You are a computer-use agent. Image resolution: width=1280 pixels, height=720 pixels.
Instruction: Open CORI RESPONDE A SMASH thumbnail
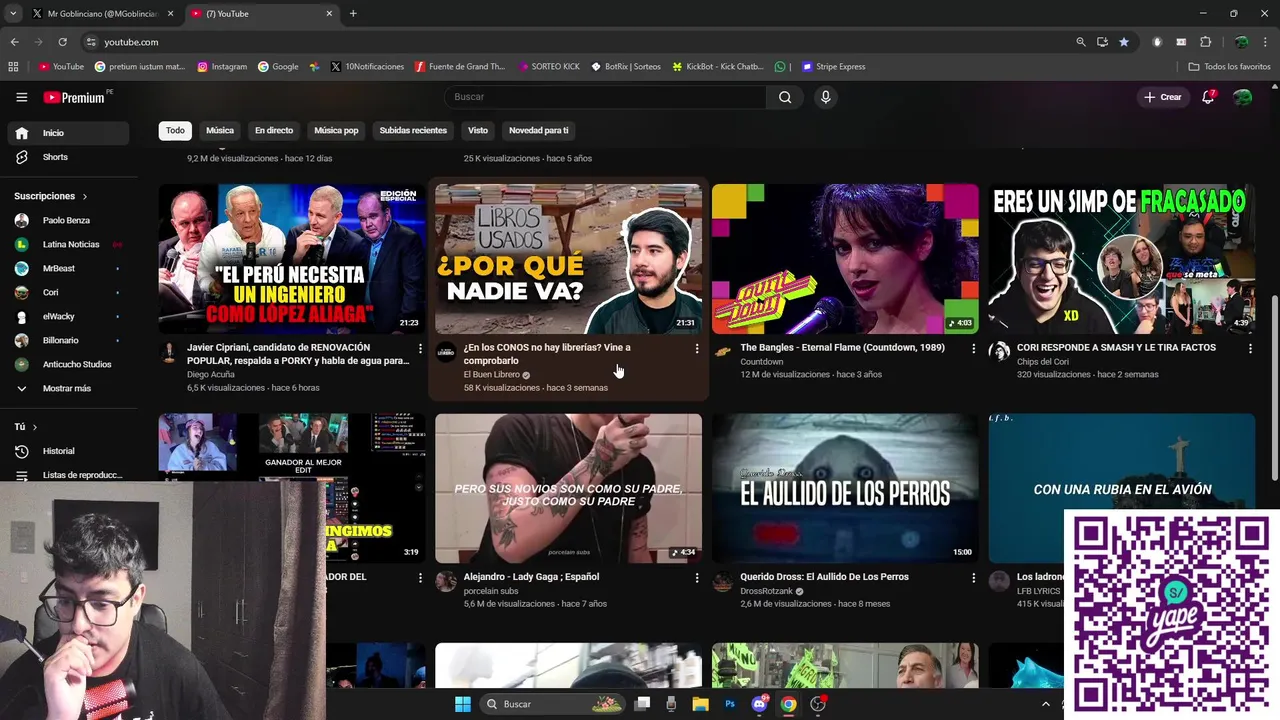pyautogui.click(x=1121, y=258)
